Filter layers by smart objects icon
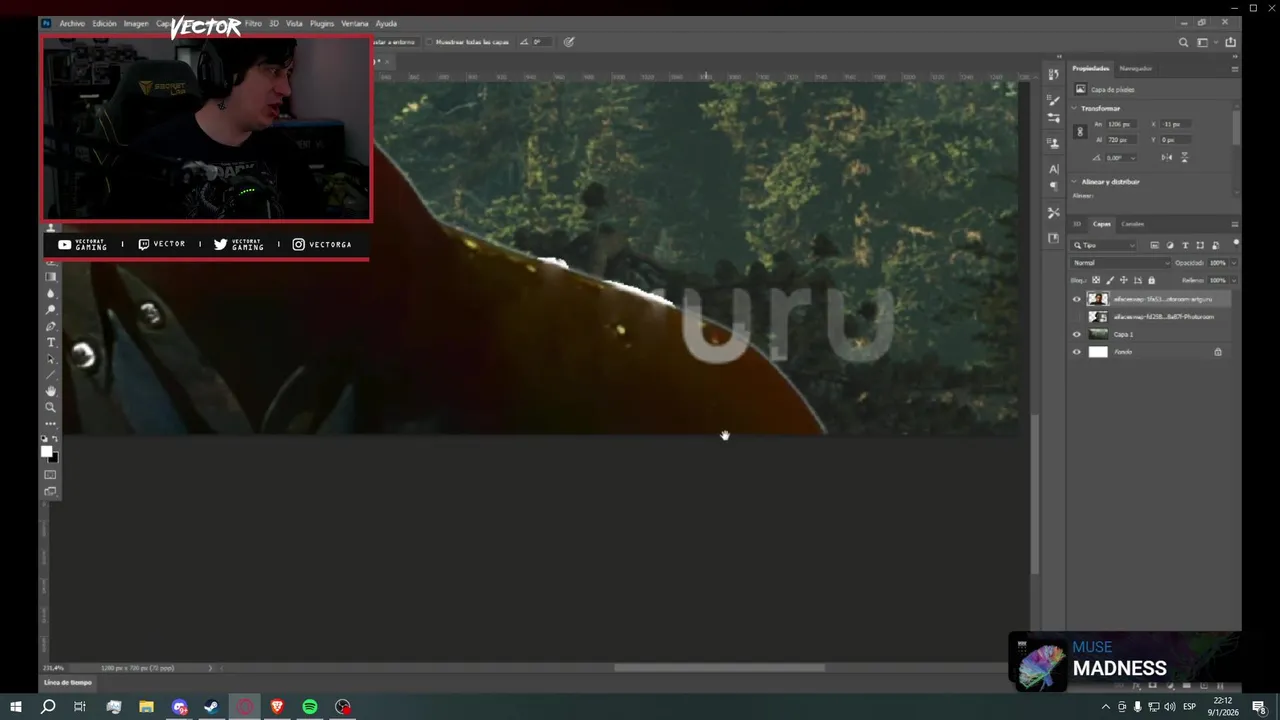Screen dimensions: 1280x720 1215,245
